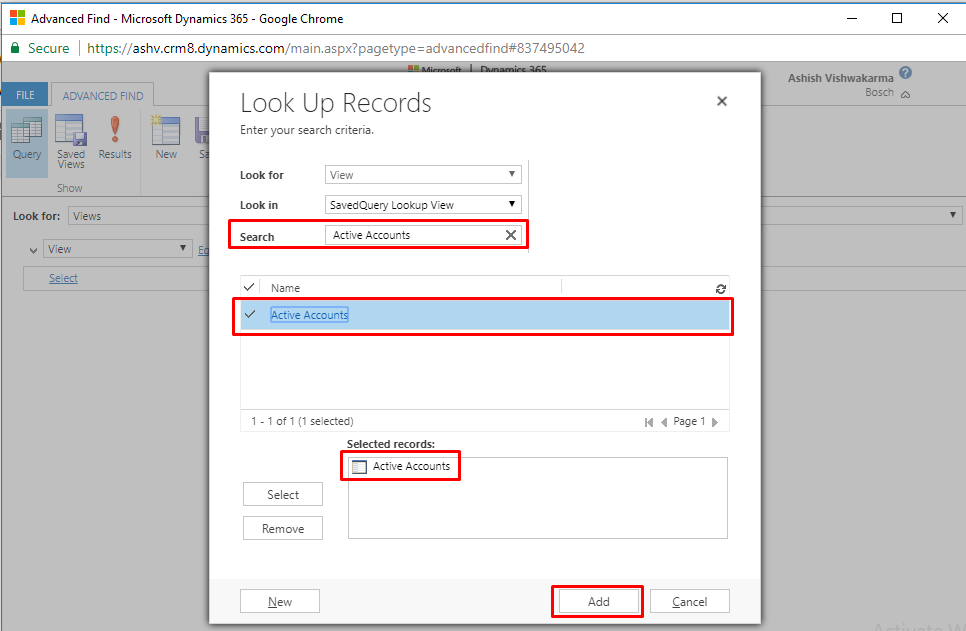Viewport: 966px width, 631px height.
Task: Click the 'Page 1' pager label
Action: [689, 421]
